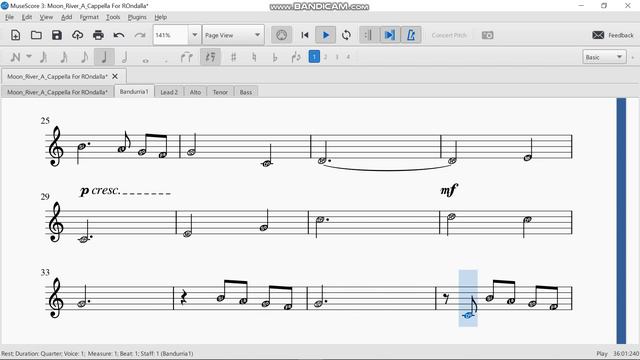Apply a tie to the note
Viewport: 640px width, 360px height.
(187, 57)
